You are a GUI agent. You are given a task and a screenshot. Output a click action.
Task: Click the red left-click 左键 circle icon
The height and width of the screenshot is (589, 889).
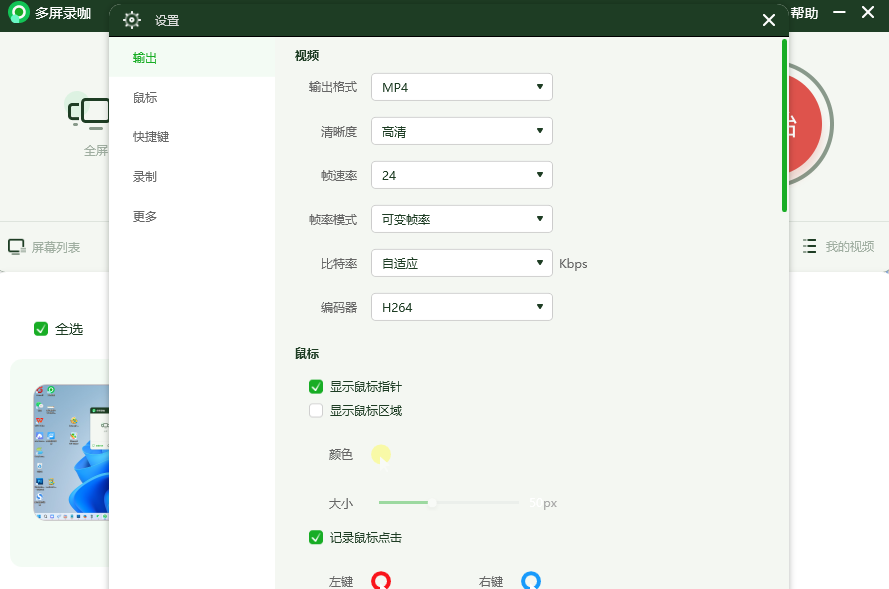point(381,580)
